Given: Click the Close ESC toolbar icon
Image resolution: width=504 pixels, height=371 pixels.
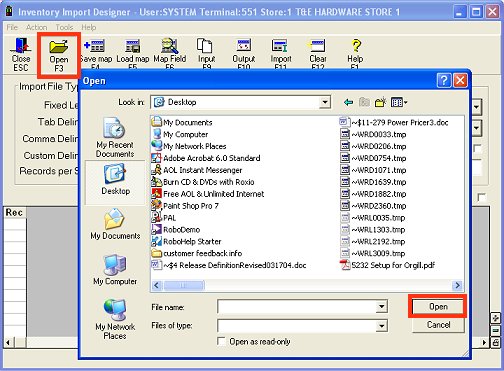Looking at the screenshot, I should (x=21, y=54).
